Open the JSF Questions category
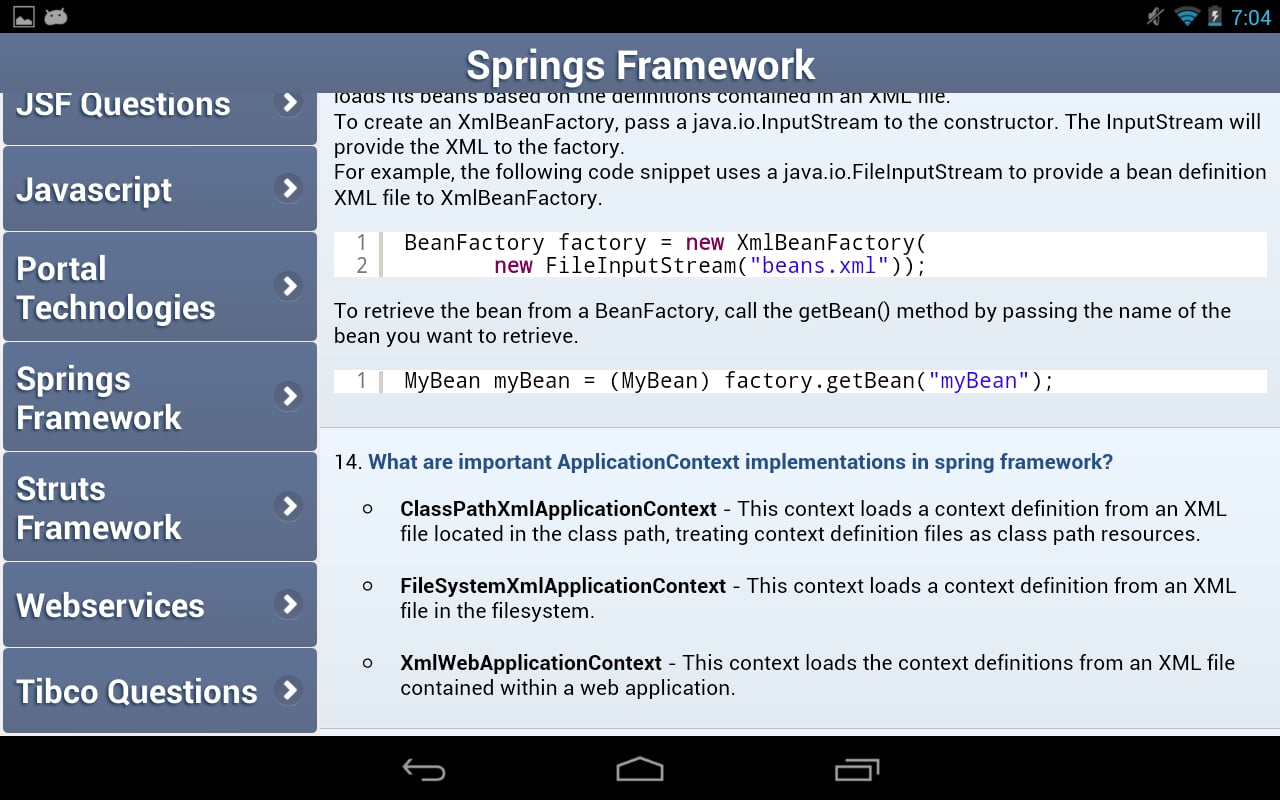1280x800 pixels. pyautogui.click(x=160, y=118)
